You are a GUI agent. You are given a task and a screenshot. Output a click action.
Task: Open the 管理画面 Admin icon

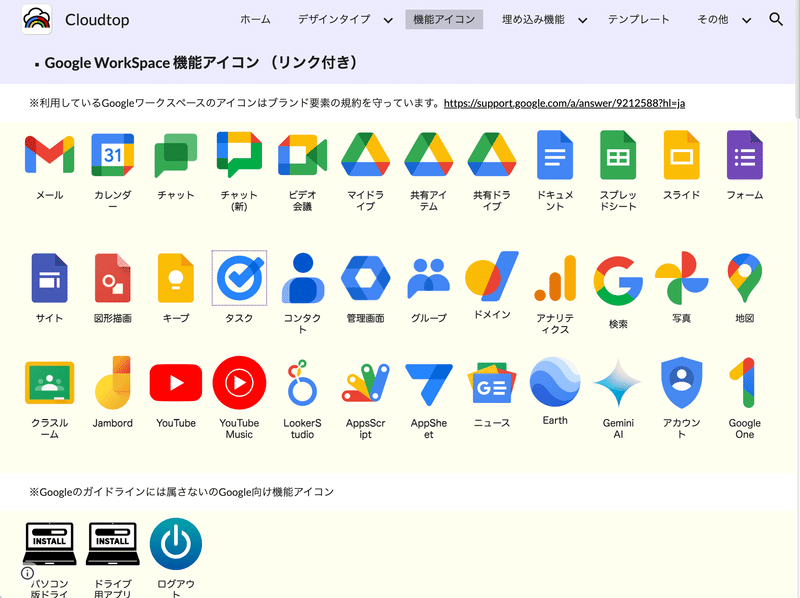[366, 278]
